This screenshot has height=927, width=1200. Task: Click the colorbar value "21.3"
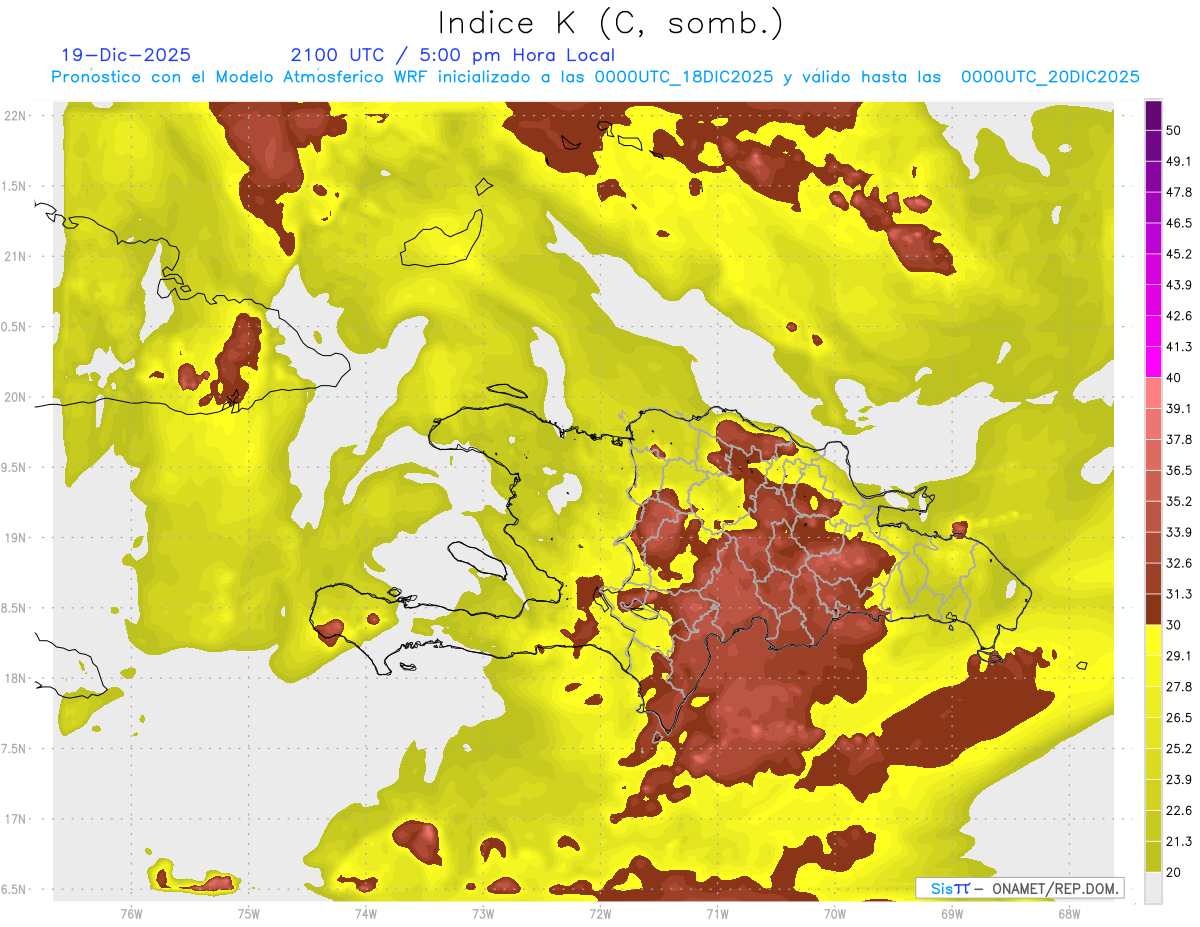[1178, 842]
